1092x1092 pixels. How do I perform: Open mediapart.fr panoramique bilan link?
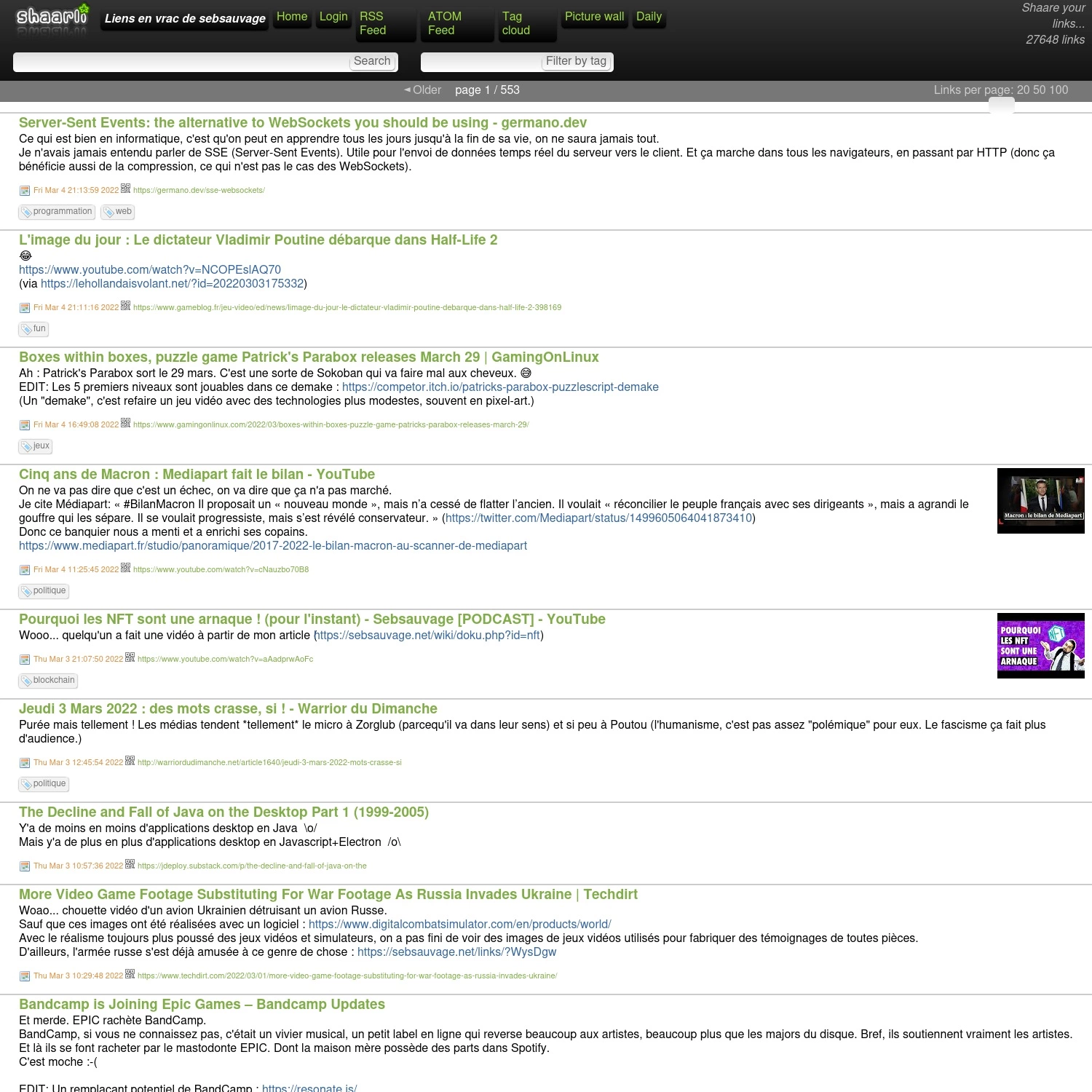(x=273, y=546)
